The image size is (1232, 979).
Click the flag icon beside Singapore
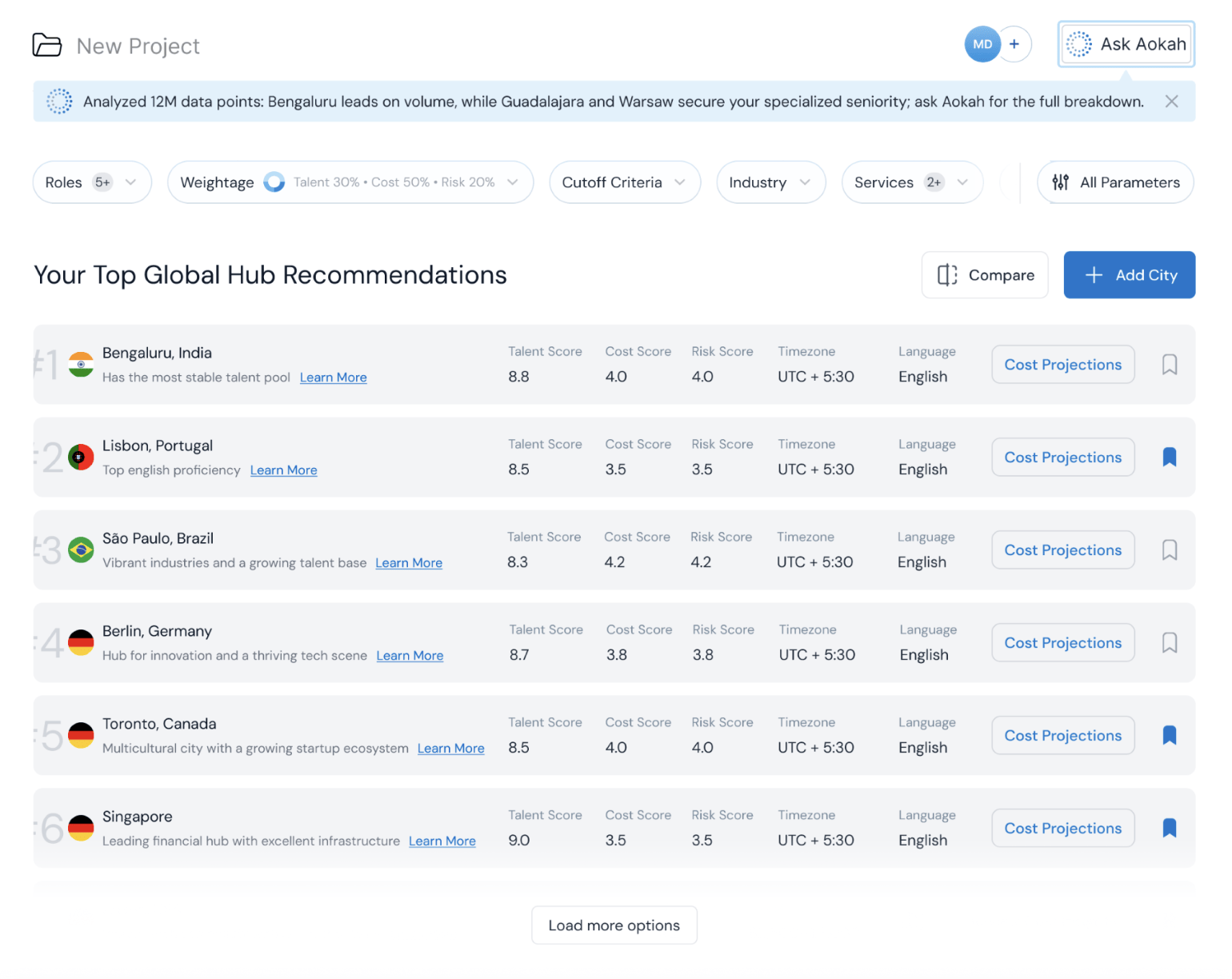coord(81,829)
